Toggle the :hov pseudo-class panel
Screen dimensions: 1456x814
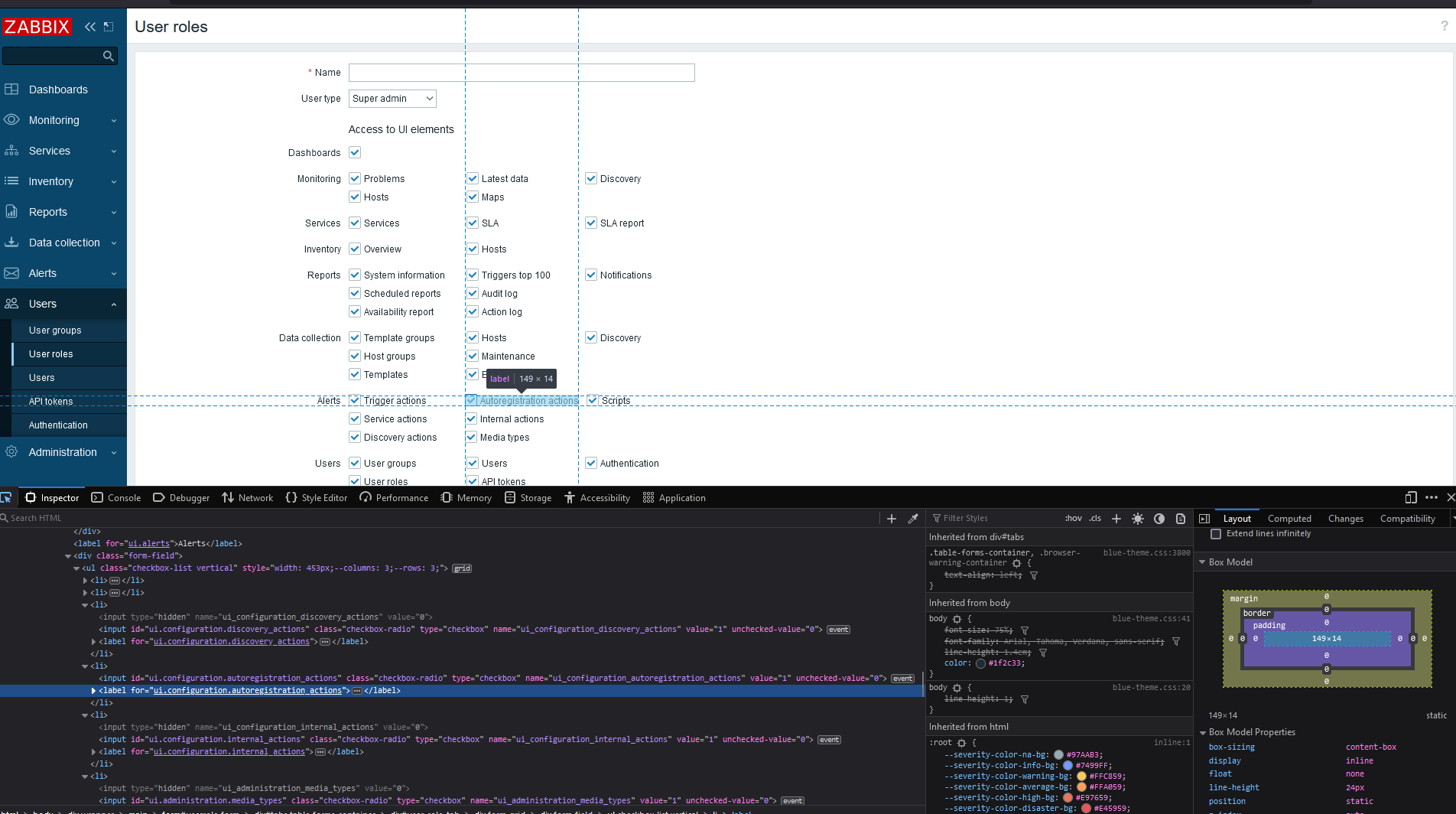click(x=1074, y=518)
